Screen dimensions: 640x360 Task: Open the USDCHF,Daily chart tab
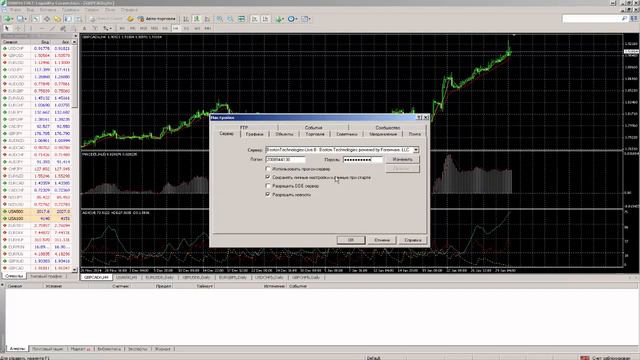(269, 278)
